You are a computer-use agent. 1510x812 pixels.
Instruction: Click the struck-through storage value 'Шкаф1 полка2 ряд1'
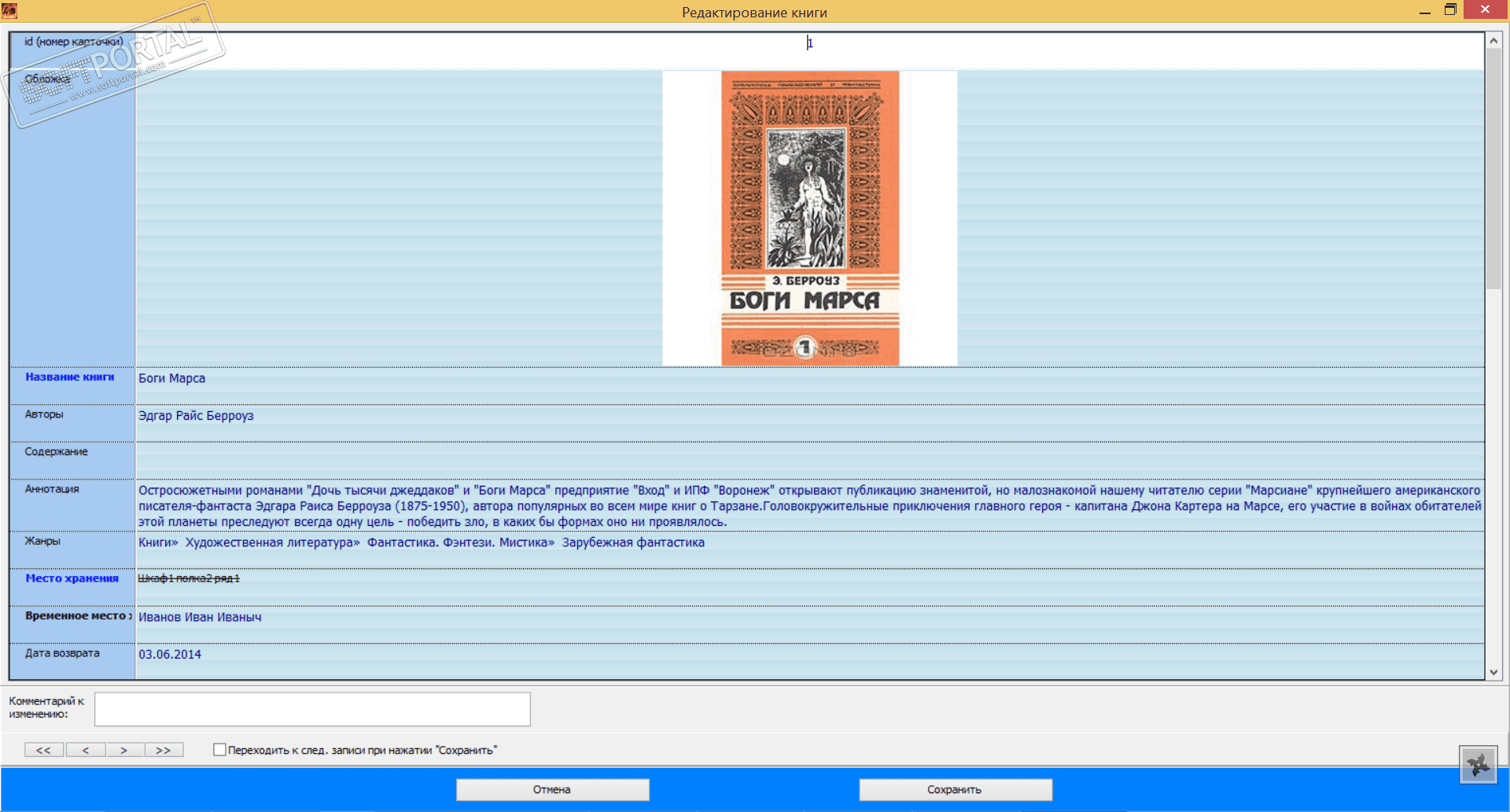(x=190, y=579)
